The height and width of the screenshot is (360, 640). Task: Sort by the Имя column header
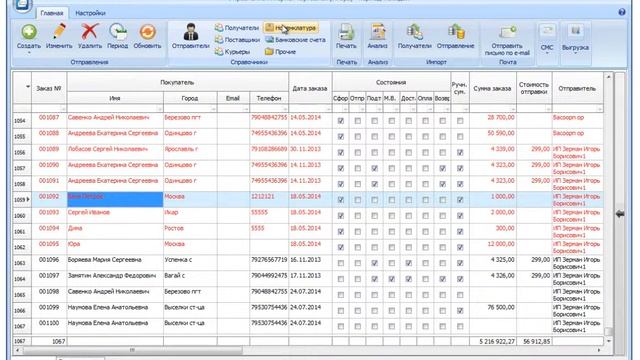click(115, 98)
